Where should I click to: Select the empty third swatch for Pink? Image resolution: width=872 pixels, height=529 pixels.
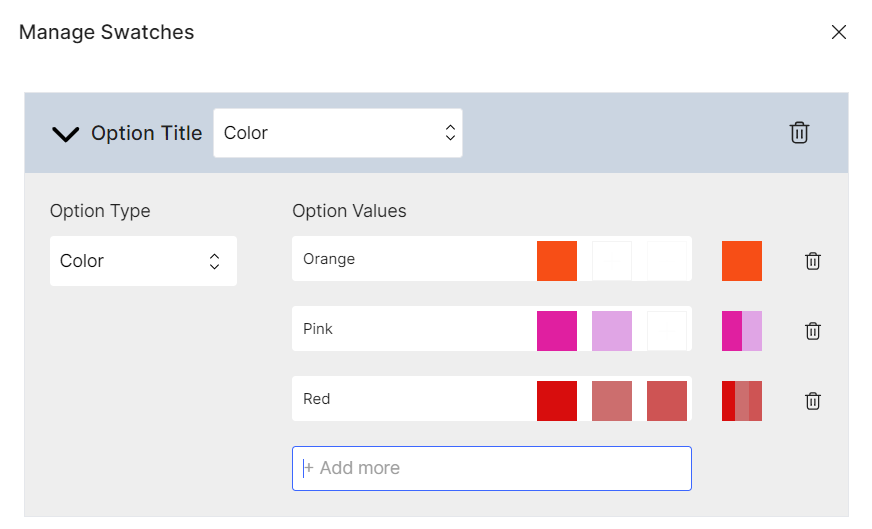point(667,331)
